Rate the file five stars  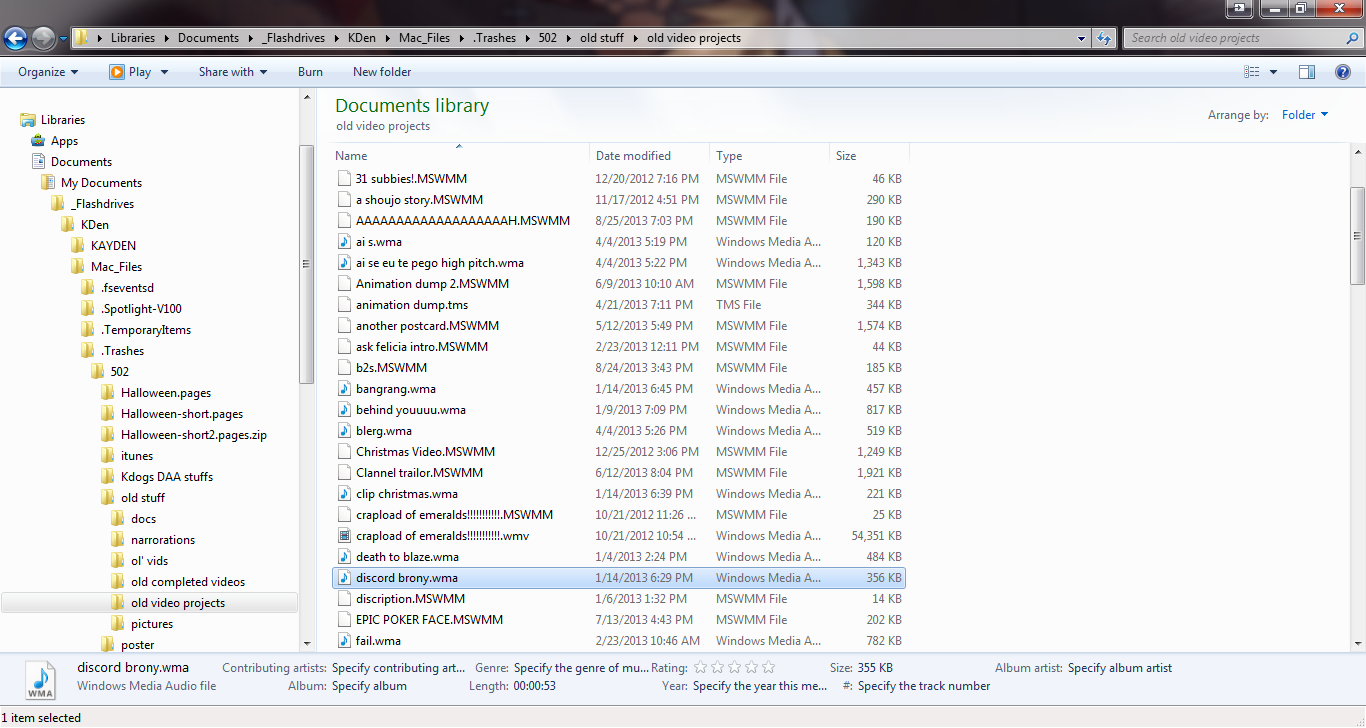tap(768, 668)
